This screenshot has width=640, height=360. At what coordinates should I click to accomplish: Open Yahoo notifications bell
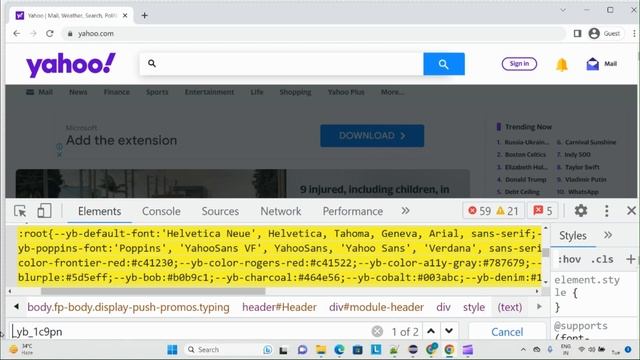(562, 64)
